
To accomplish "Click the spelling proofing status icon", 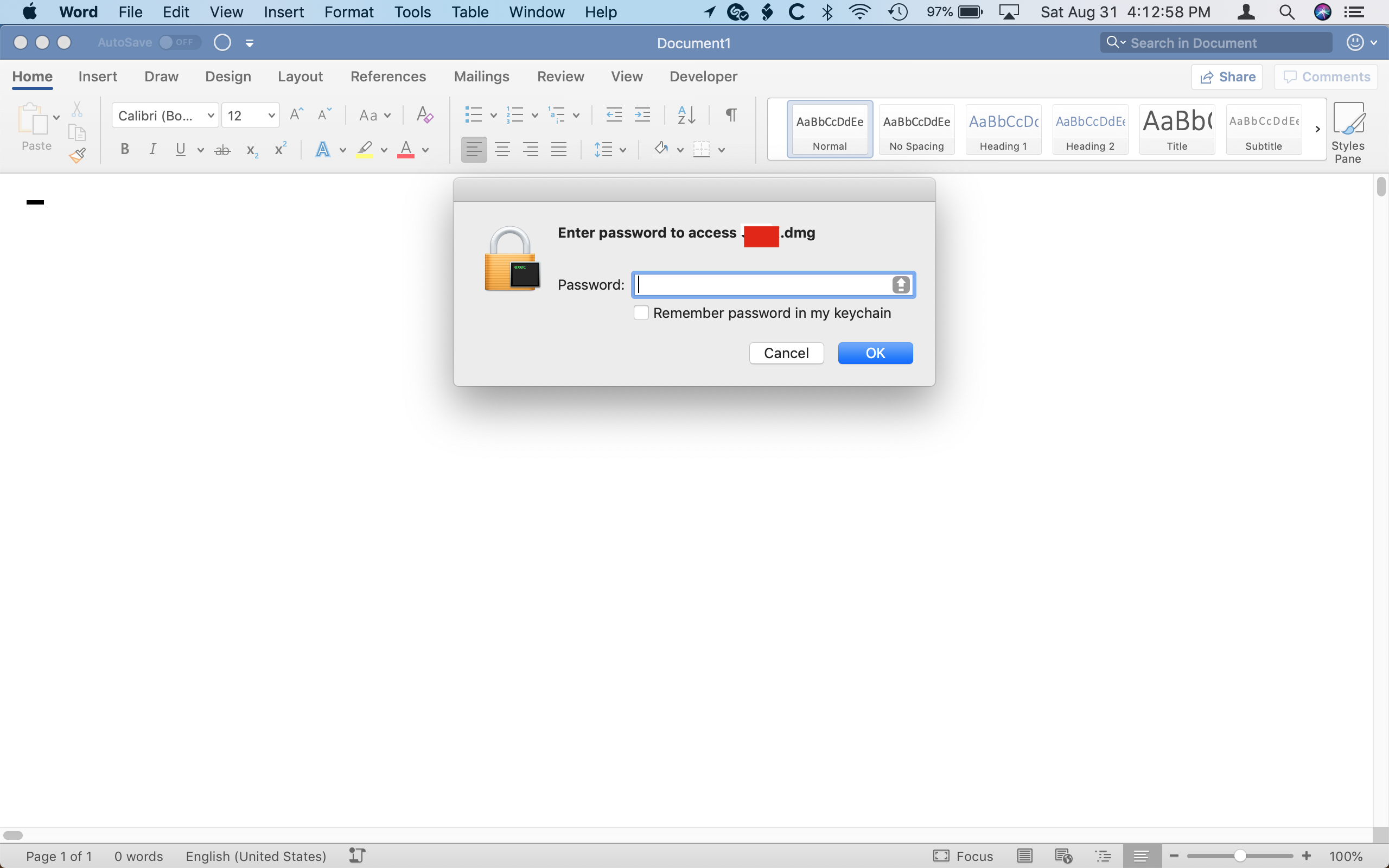I will (357, 856).
